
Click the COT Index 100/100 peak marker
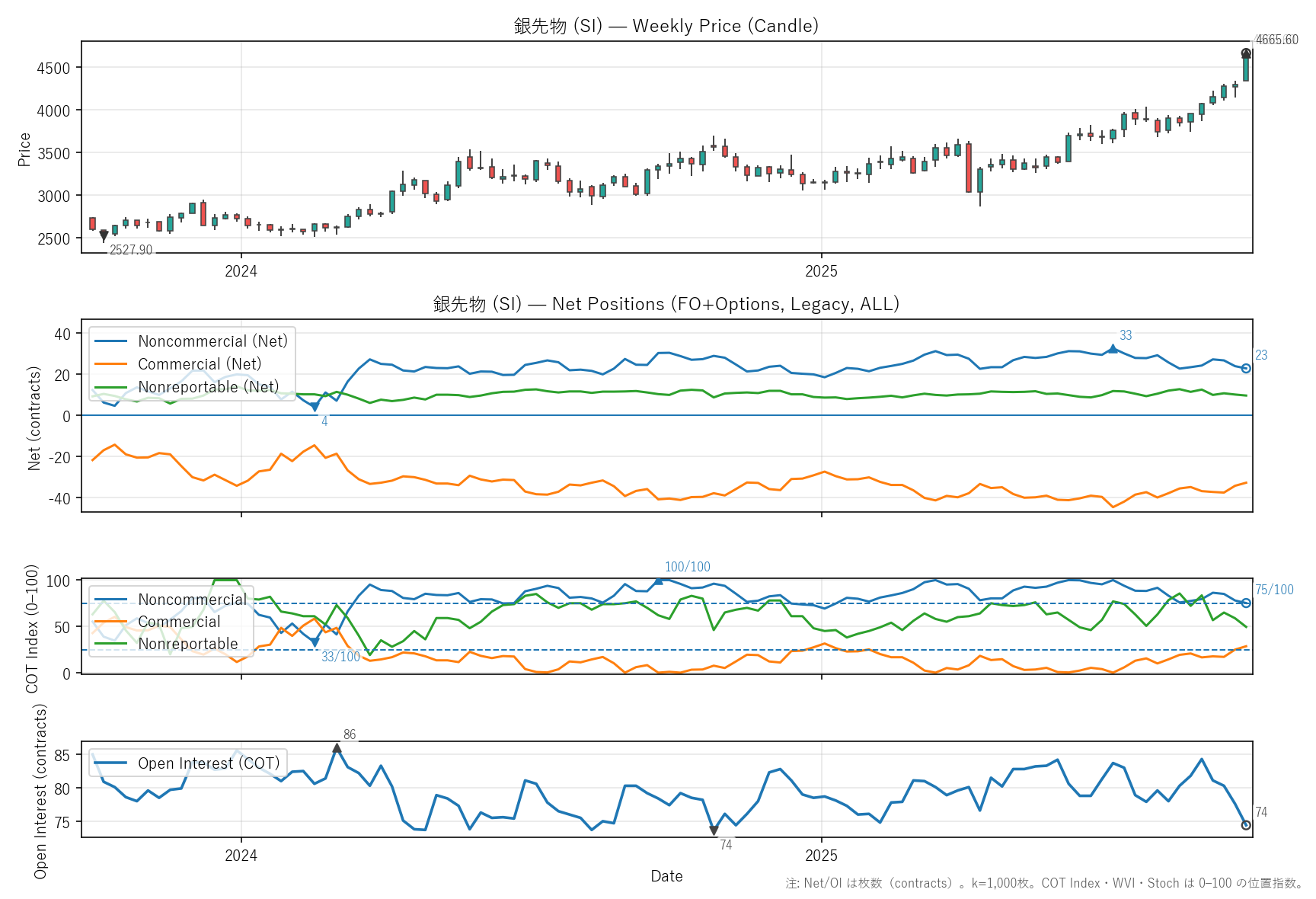pos(659,581)
